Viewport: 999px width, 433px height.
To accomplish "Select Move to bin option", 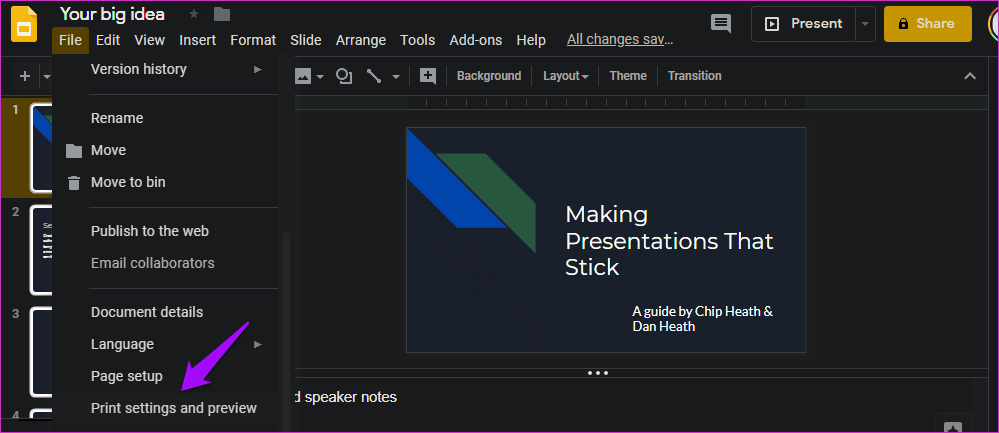I will (x=166, y=182).
